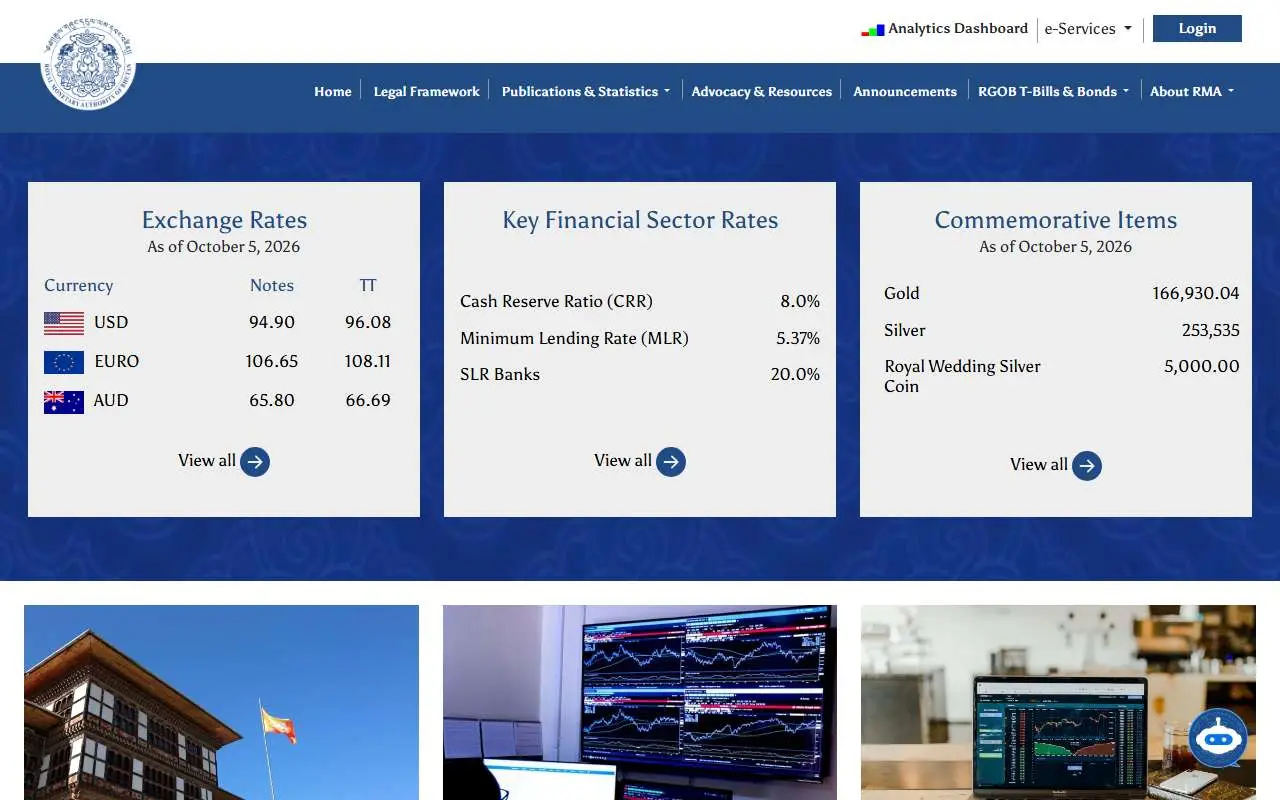Screen dimensions: 1280x800
Task: Click View all under Key Financial Sector Rates
Action: tap(623, 460)
